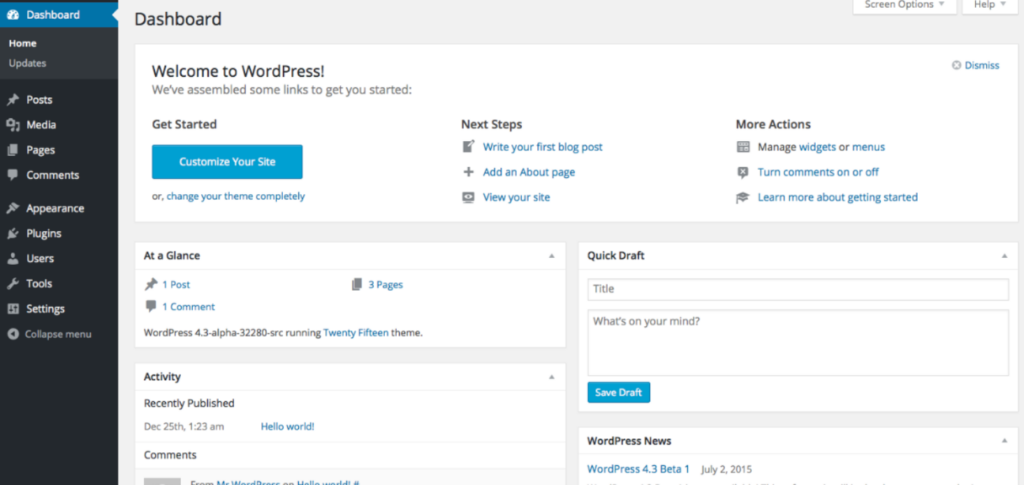1024x485 pixels.
Task: Click the Pages icon in sidebar
Action: pos(12,150)
